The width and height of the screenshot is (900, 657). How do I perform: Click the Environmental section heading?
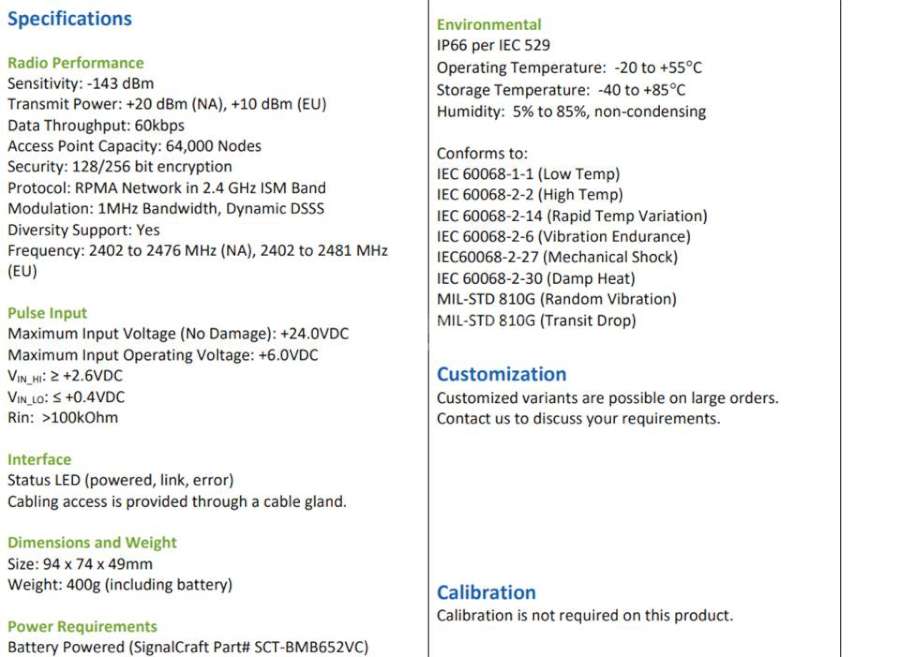(x=489, y=25)
